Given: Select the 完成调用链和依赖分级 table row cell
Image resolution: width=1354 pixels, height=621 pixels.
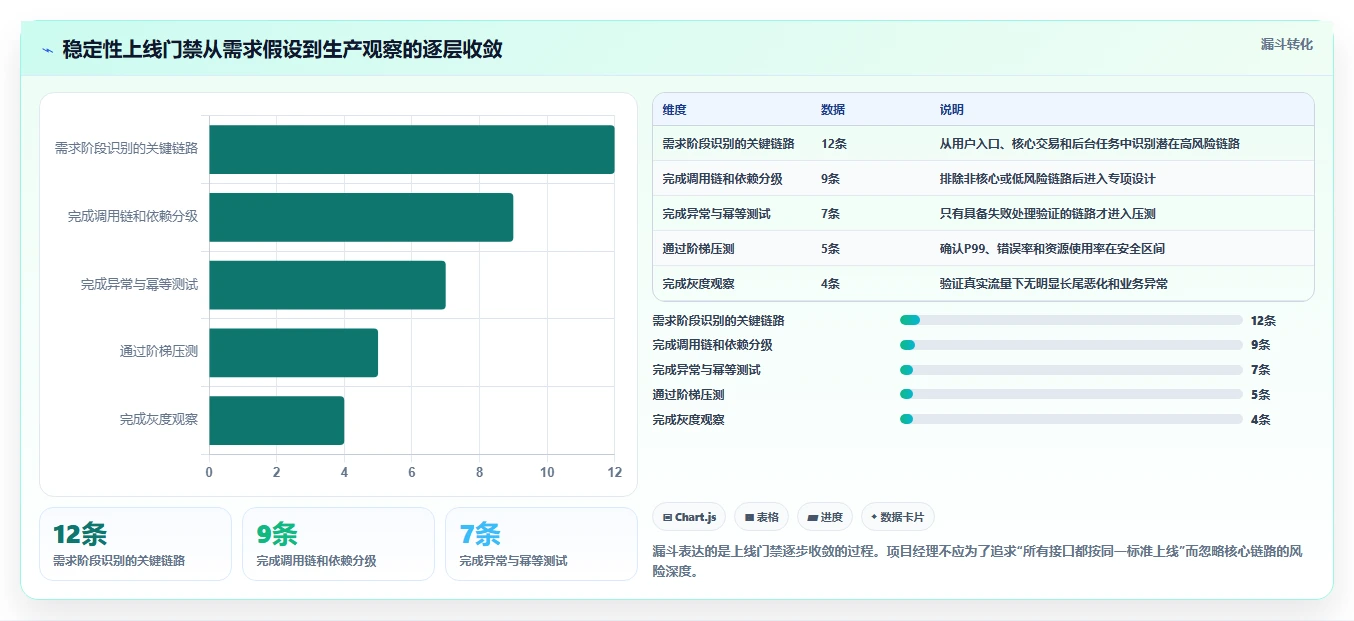Looking at the screenshot, I should [x=722, y=179].
